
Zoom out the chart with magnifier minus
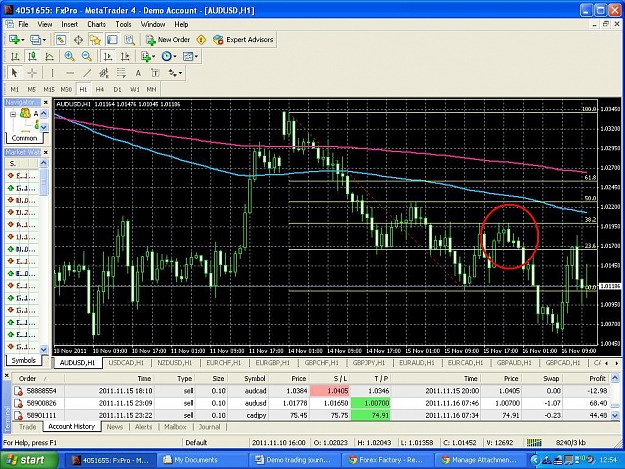click(86, 56)
